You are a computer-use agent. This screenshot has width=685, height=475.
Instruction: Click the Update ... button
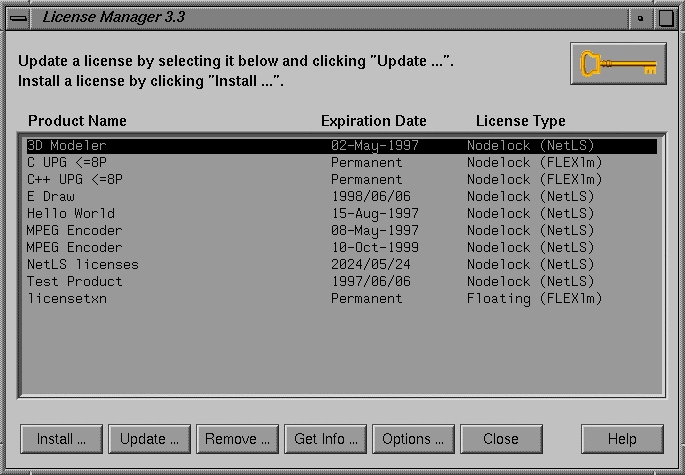(149, 439)
